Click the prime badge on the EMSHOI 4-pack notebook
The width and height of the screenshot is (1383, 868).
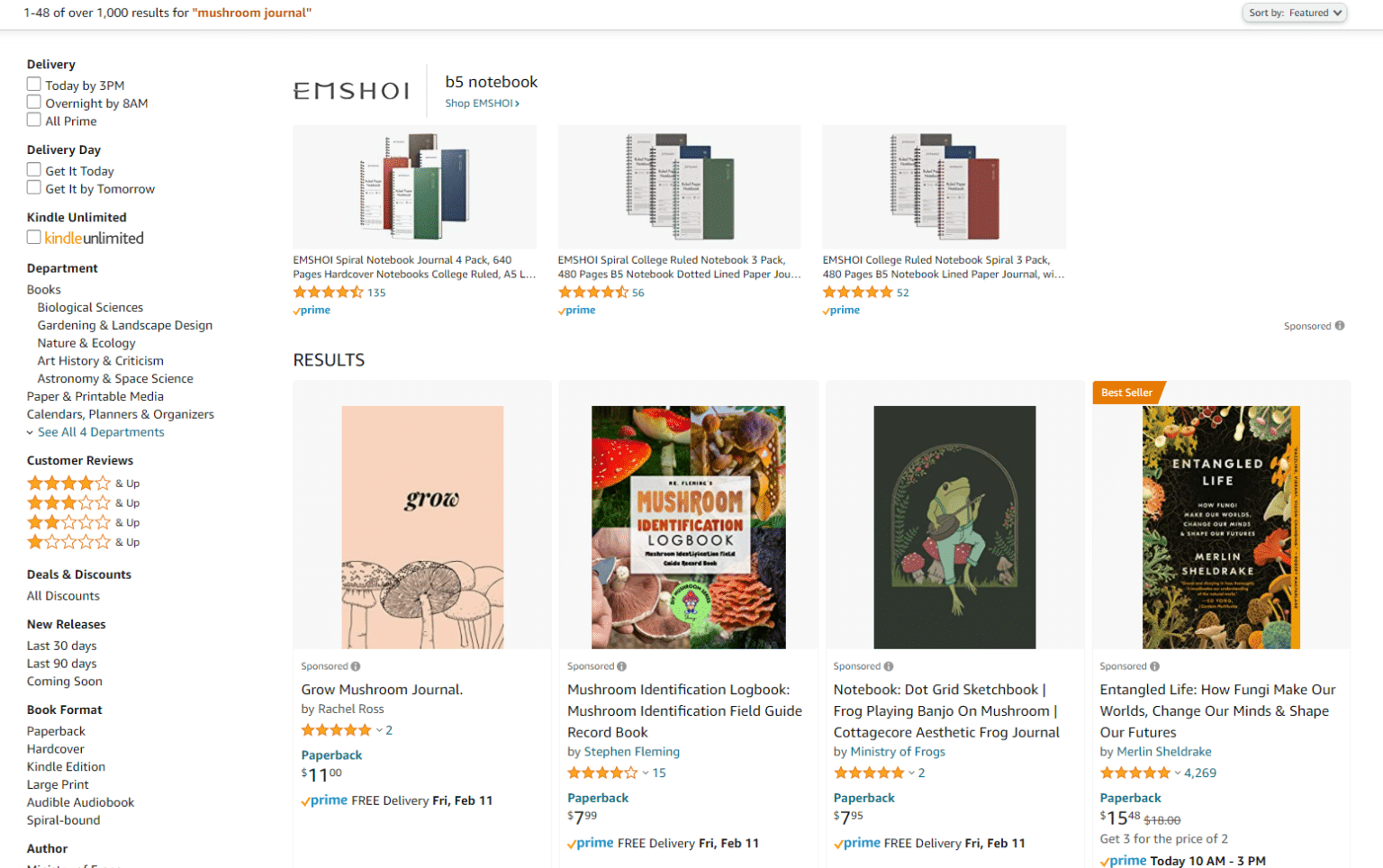pyautogui.click(x=311, y=310)
